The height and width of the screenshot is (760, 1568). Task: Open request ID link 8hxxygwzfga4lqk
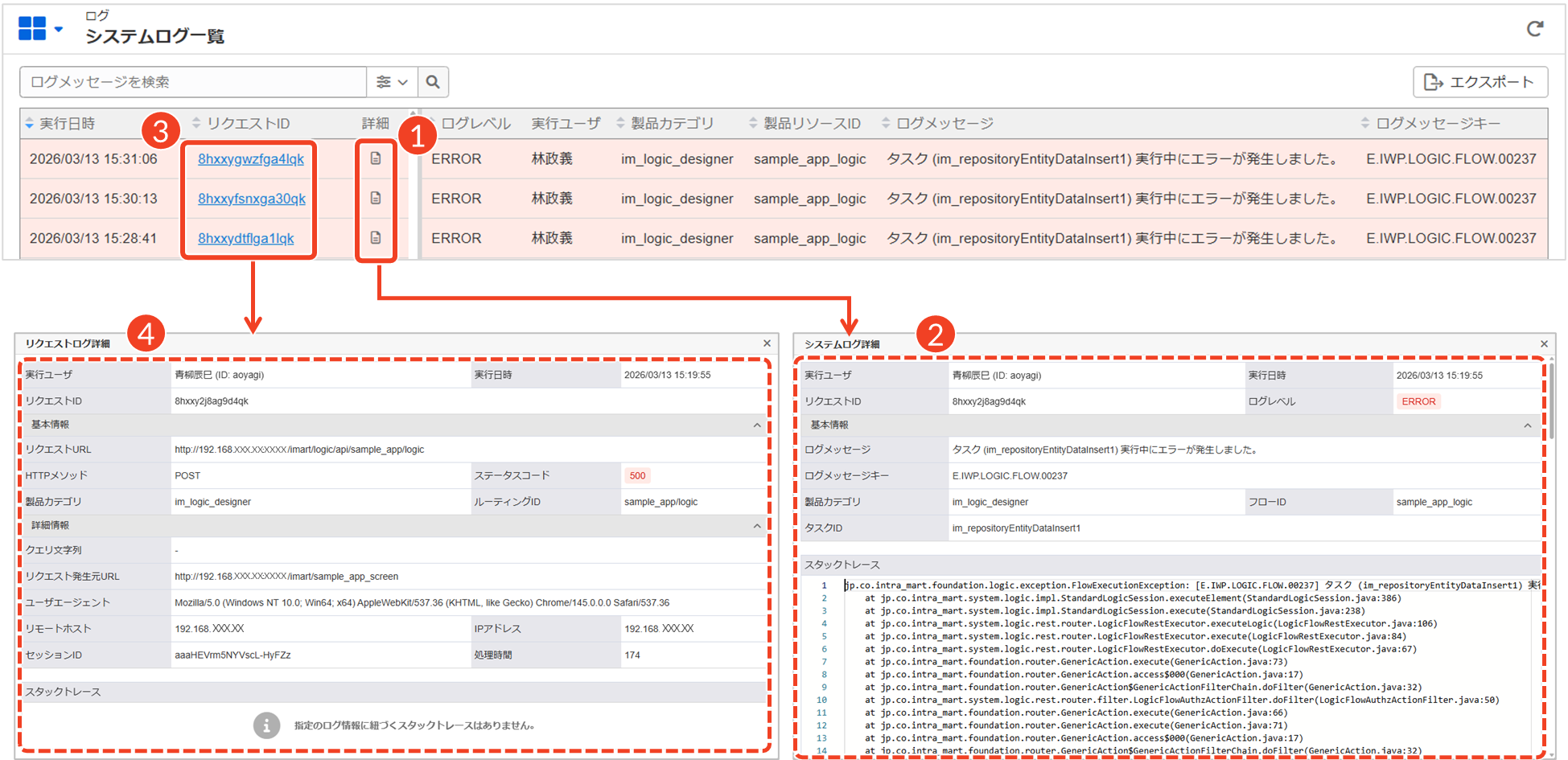coord(251,159)
